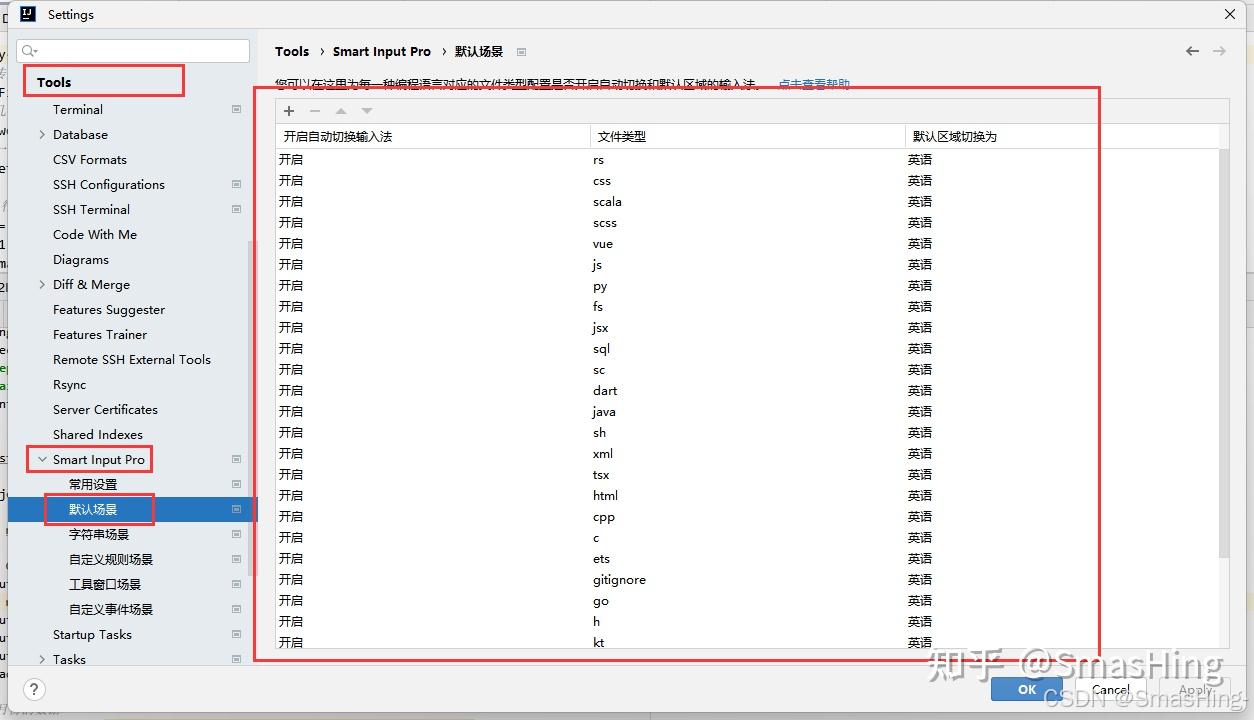Image resolution: width=1254 pixels, height=720 pixels.
Task: Click the OK button
Action: pos(1026,688)
